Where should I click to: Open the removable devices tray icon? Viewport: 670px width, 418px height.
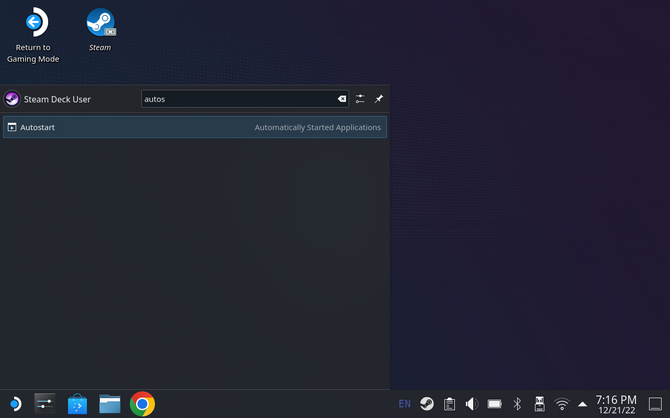(x=540, y=404)
